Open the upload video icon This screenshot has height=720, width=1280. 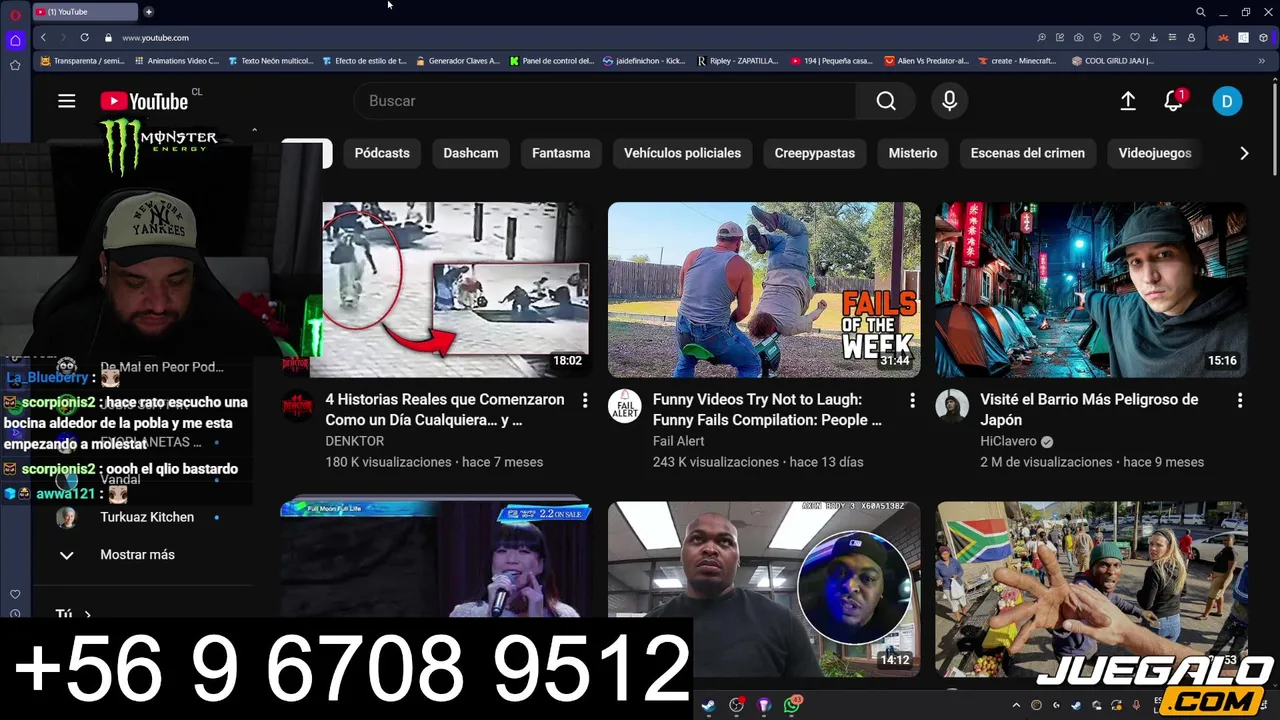point(1128,101)
